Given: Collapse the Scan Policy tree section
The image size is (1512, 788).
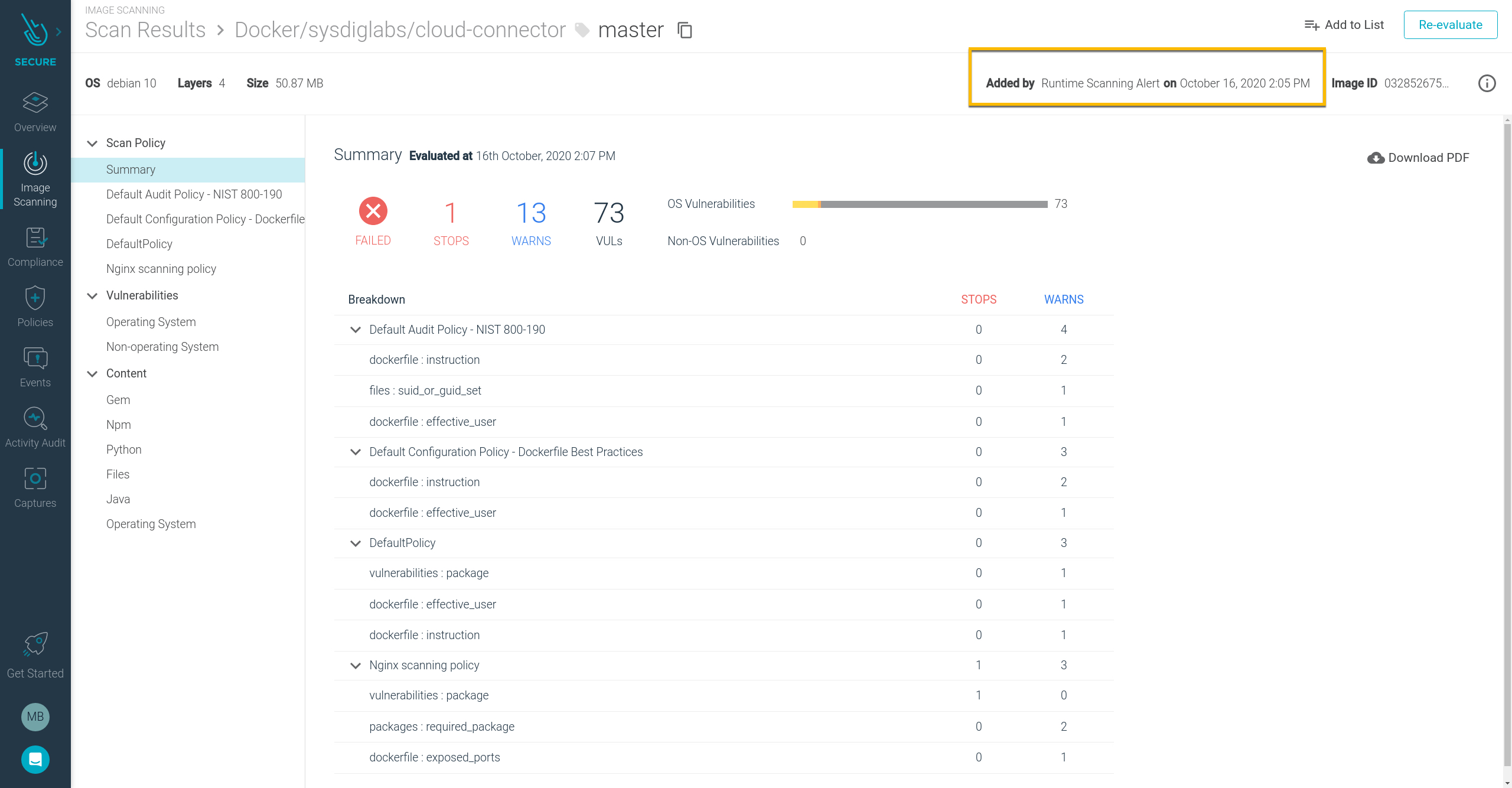Looking at the screenshot, I should tap(92, 144).
